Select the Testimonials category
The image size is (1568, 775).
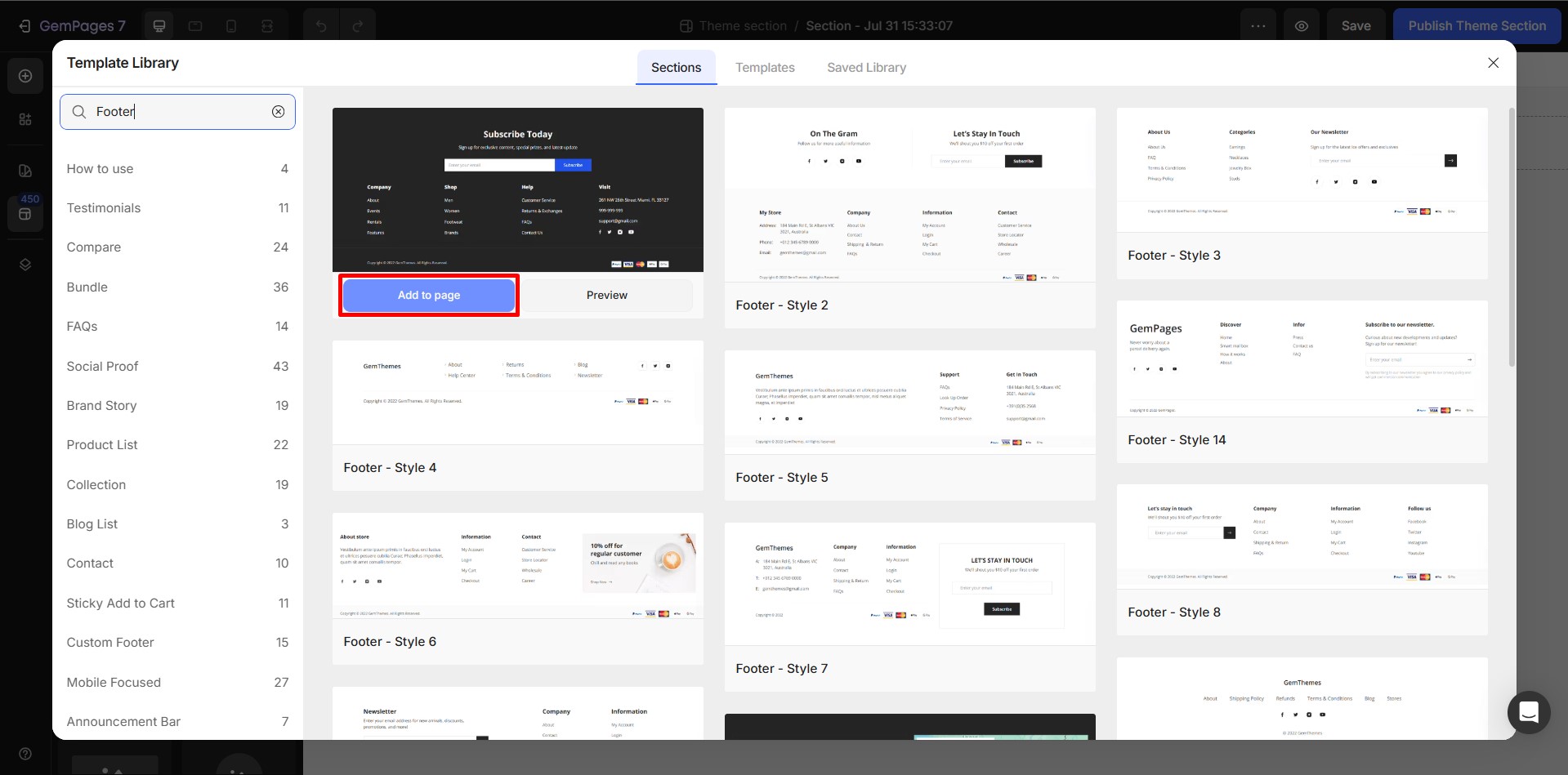pyautogui.click(x=103, y=207)
